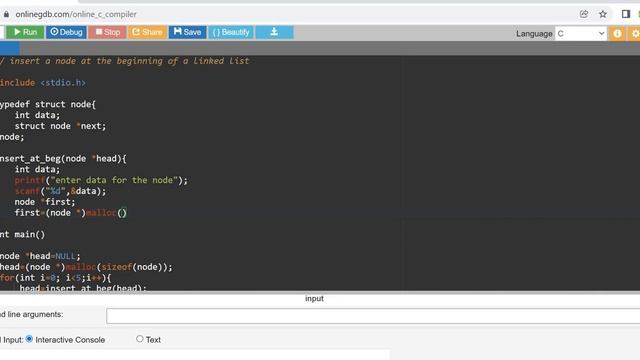Place cursor inside malloc() parentheses
640x360 pixels.
(122, 213)
